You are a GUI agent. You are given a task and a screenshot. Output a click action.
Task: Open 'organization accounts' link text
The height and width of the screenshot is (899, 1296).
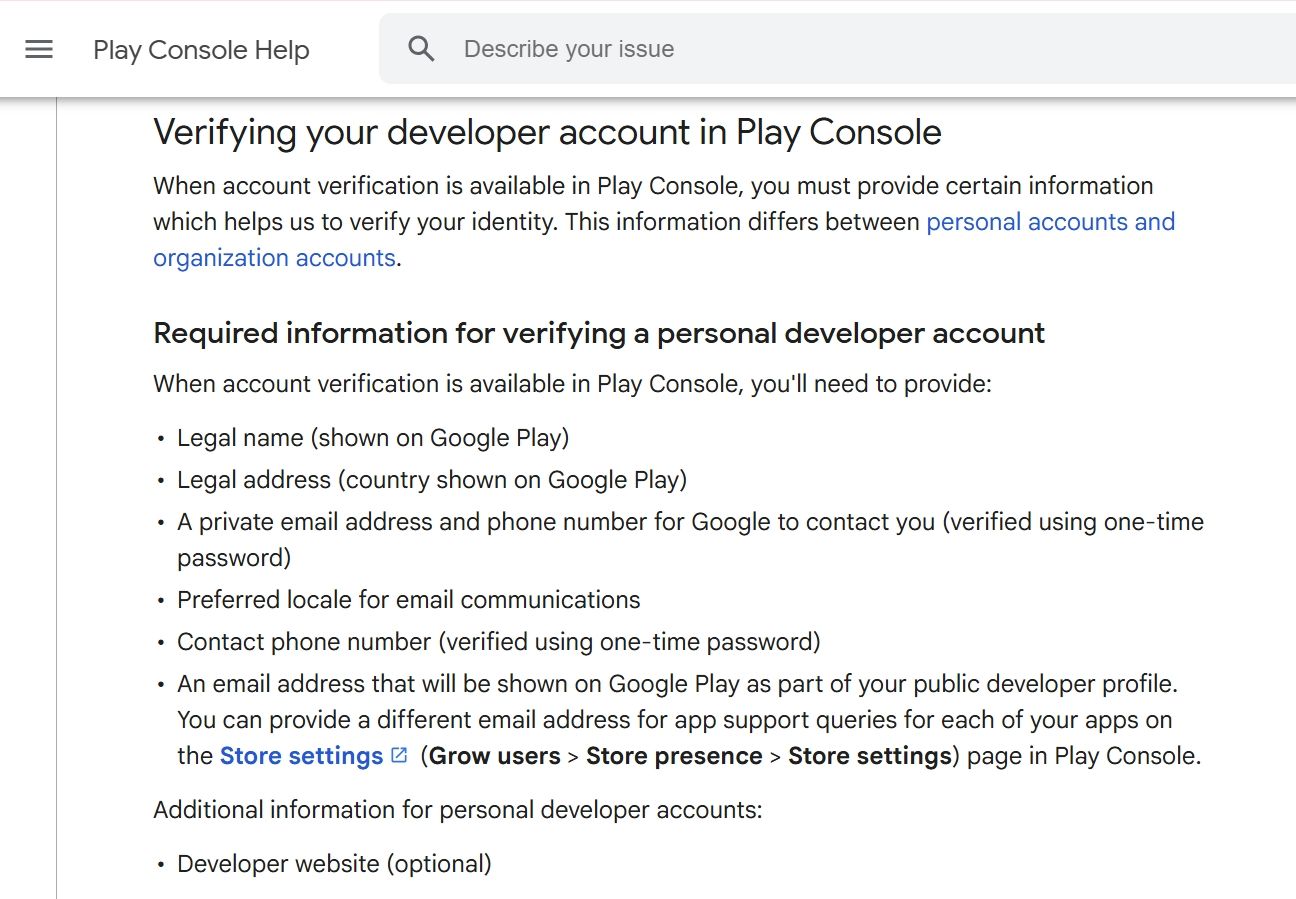click(x=274, y=258)
